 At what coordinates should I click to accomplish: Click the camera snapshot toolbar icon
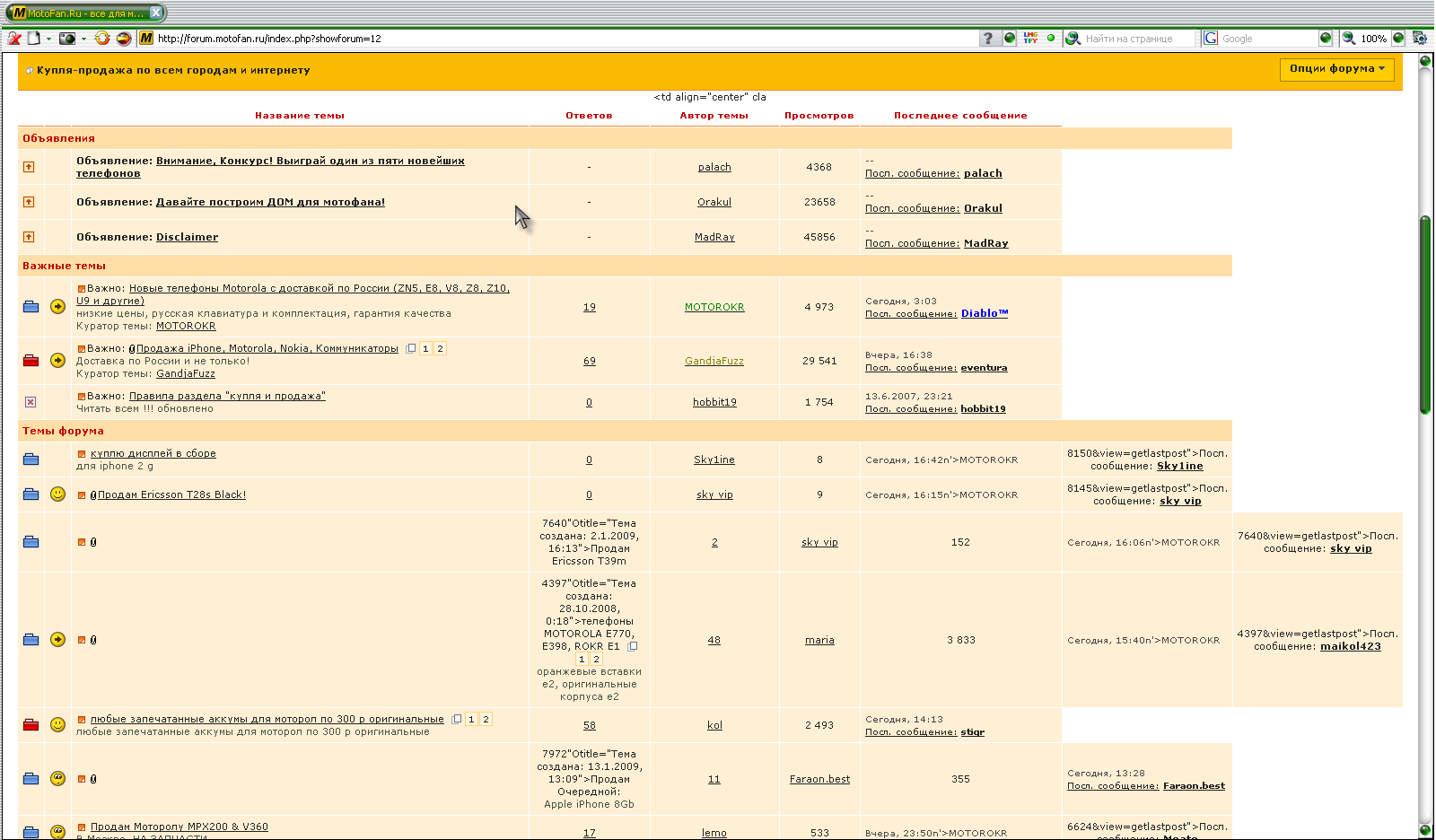pyautogui.click(x=67, y=39)
